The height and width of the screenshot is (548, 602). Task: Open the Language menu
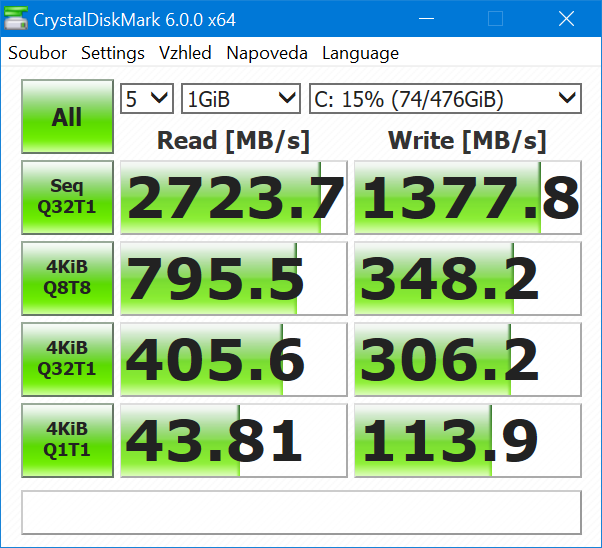coord(360,53)
